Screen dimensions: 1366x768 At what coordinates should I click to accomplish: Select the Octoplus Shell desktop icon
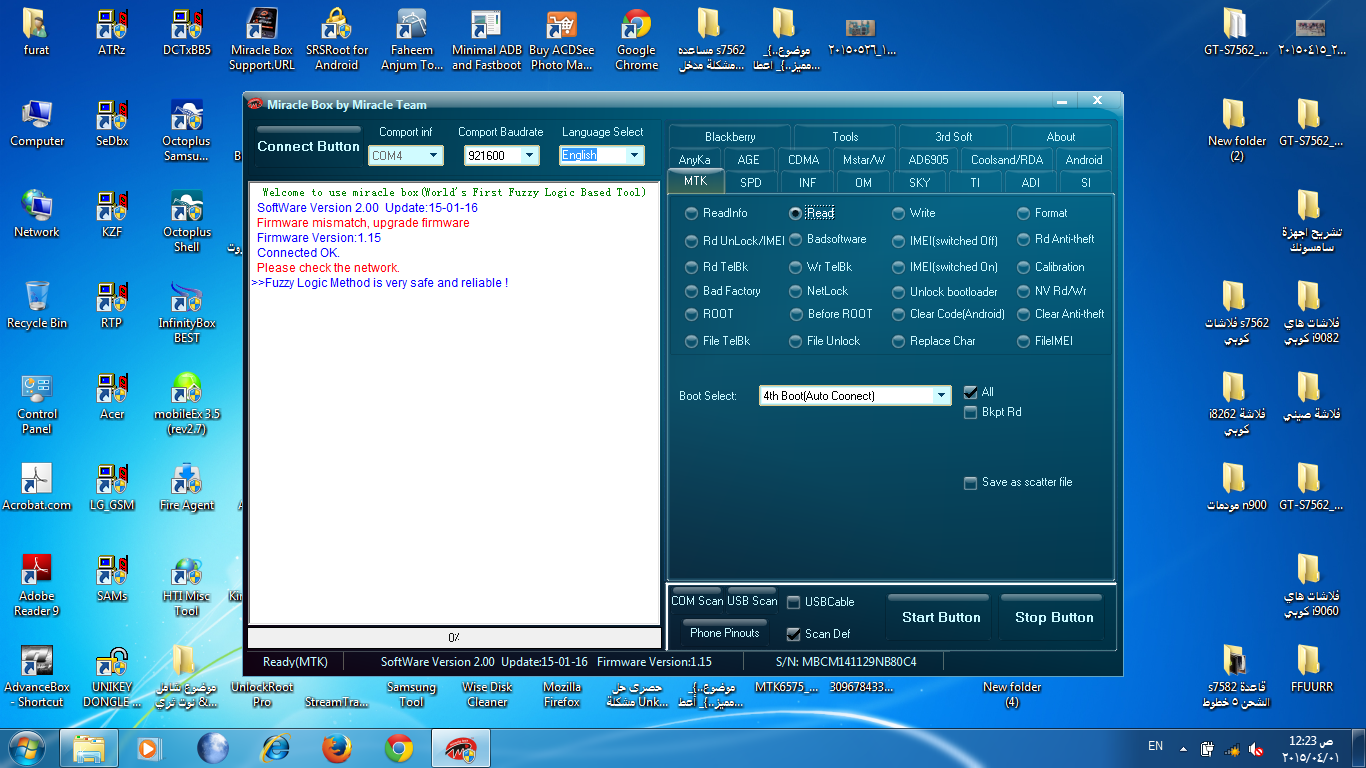point(187,222)
